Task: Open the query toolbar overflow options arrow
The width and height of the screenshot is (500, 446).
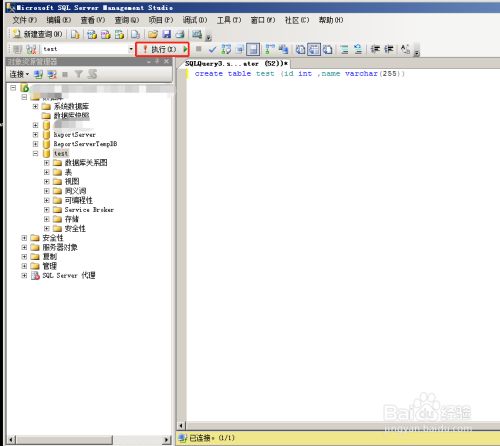Action: 417,53
